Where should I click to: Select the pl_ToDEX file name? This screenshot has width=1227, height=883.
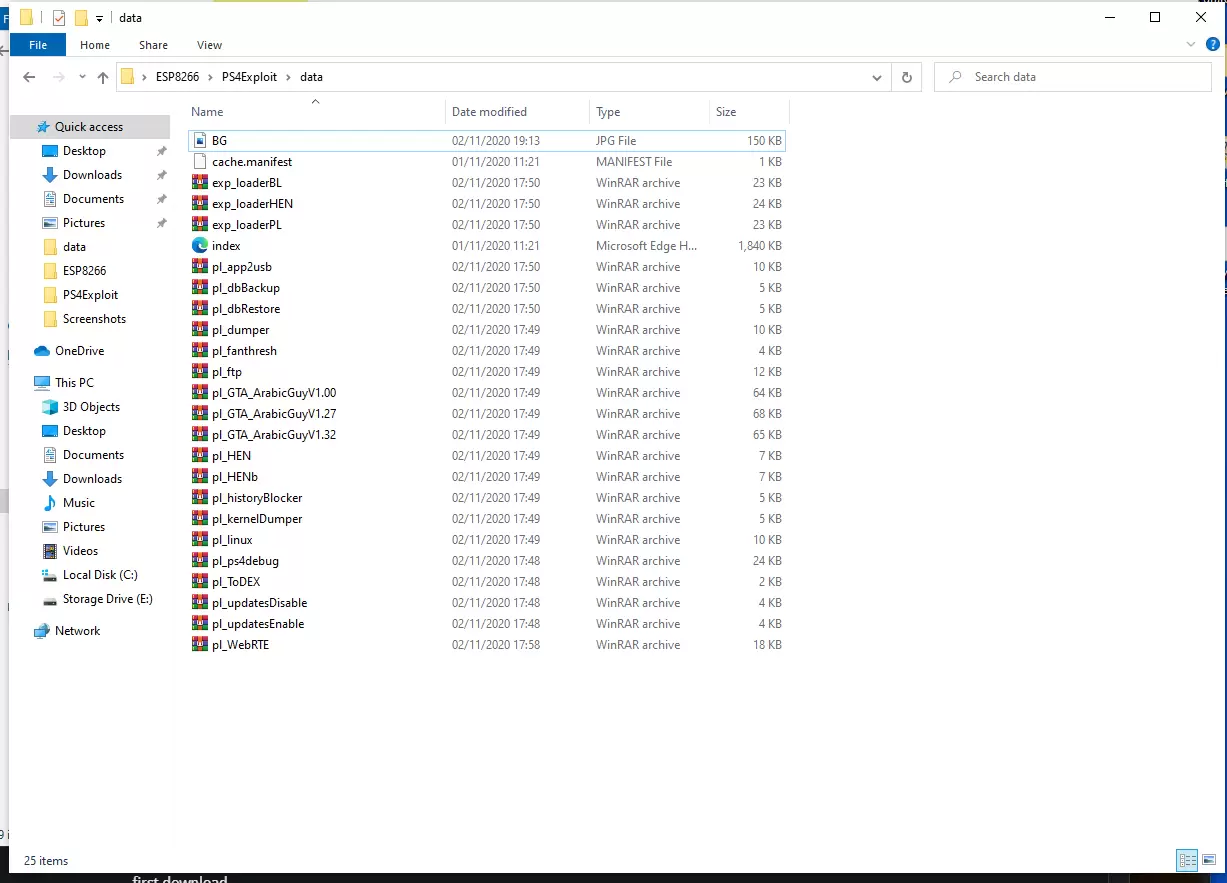(x=236, y=582)
